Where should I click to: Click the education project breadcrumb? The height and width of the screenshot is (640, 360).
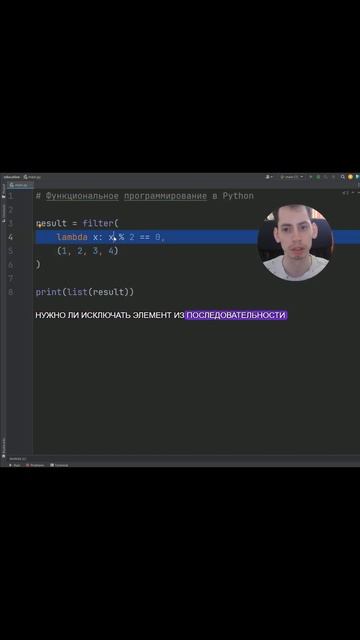pyautogui.click(x=11, y=177)
